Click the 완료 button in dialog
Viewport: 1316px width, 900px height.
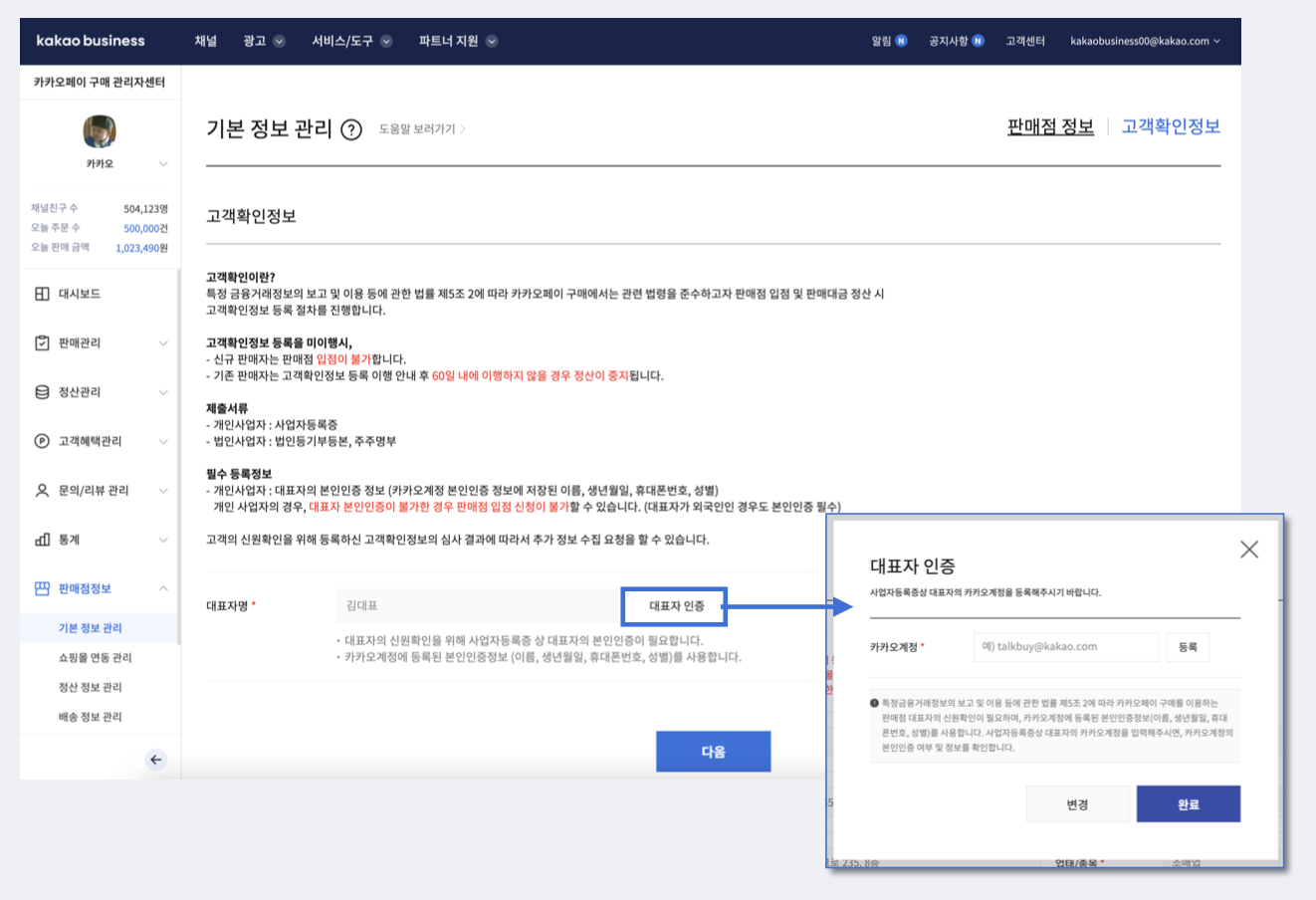(x=1189, y=804)
